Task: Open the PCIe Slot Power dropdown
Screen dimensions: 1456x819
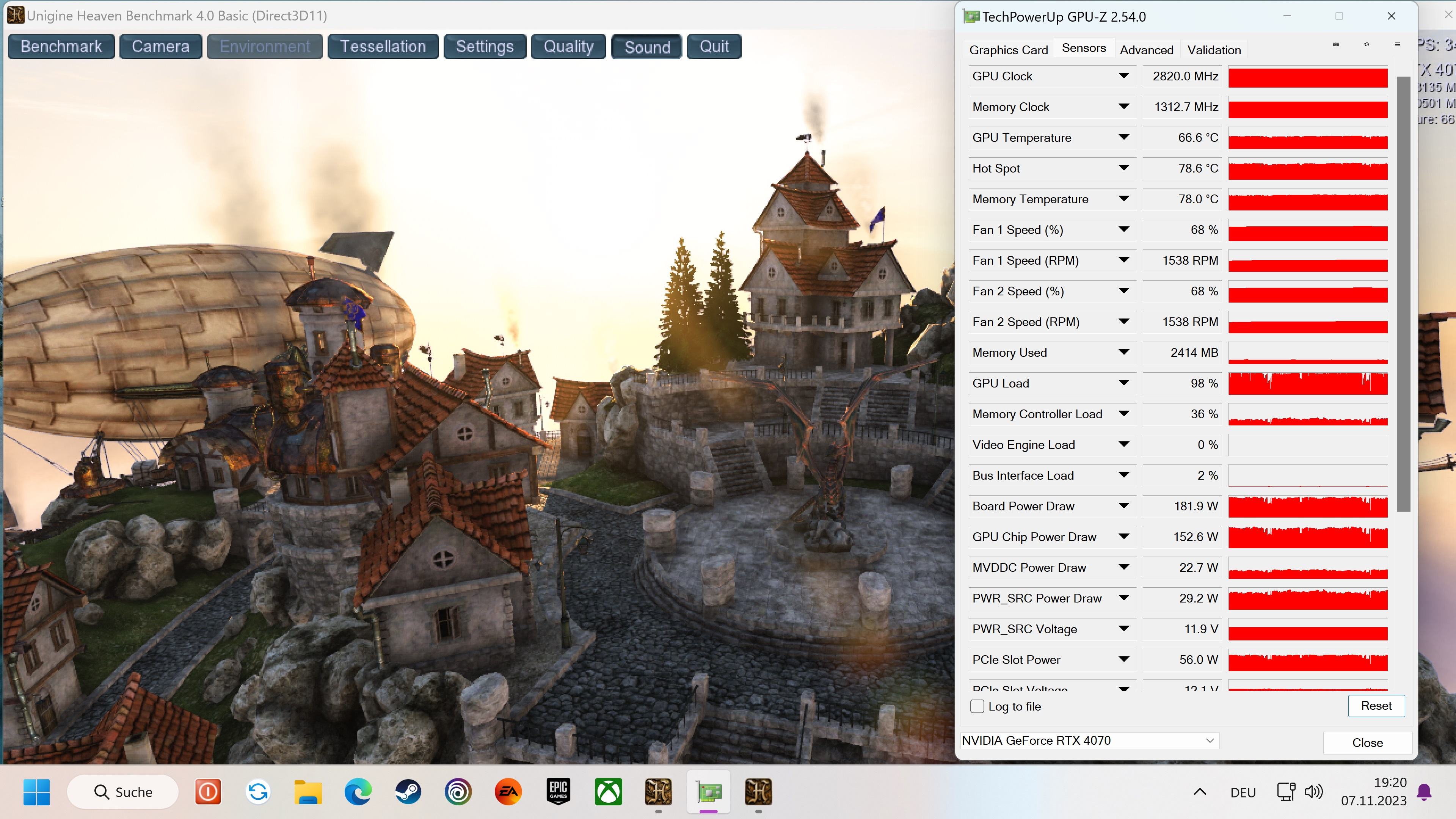Action: coord(1123,660)
